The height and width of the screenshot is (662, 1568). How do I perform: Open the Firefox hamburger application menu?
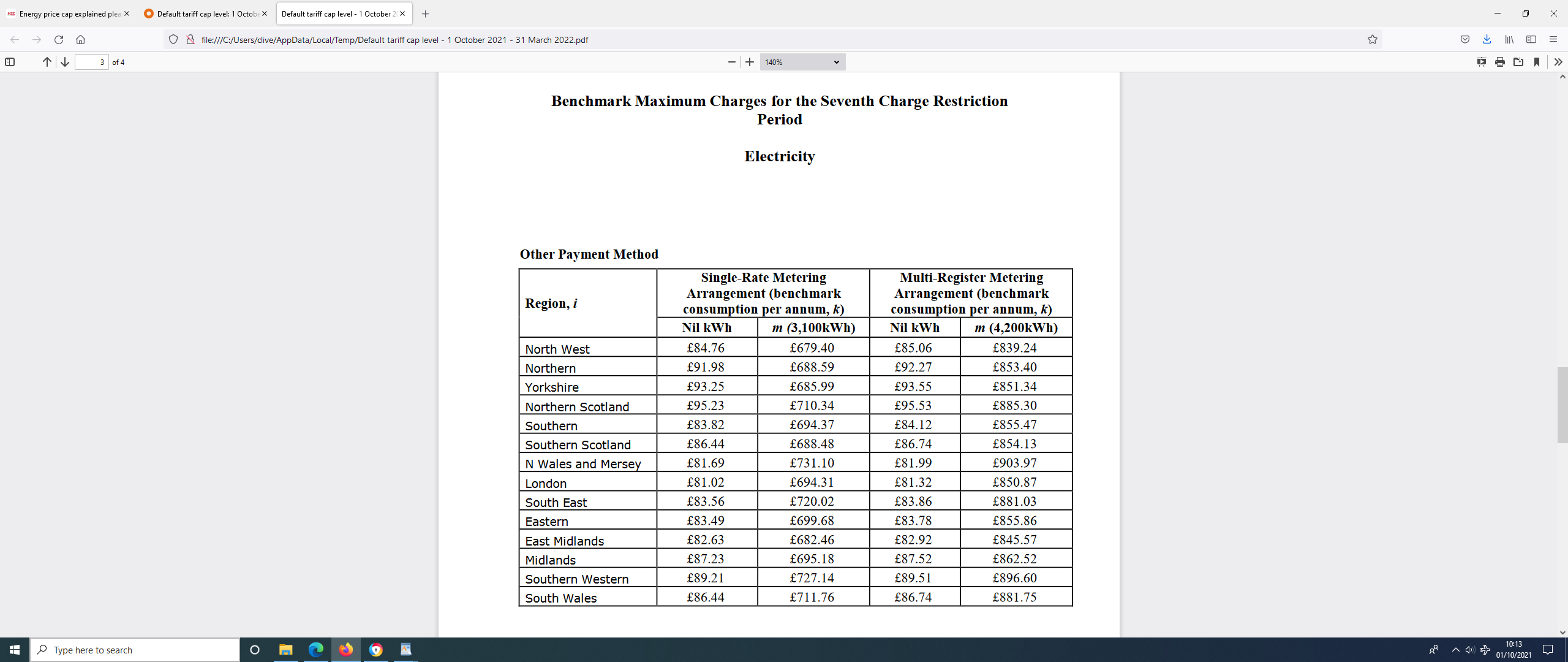[x=1553, y=40]
